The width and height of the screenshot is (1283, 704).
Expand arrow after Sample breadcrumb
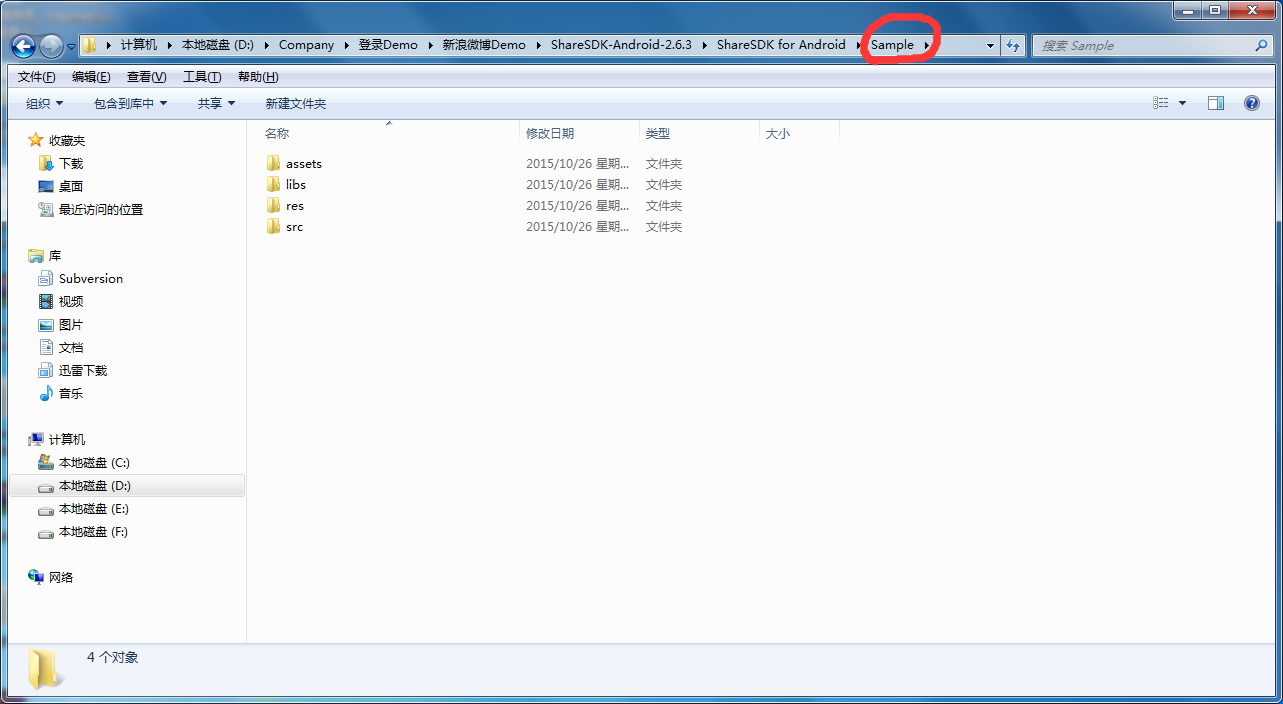(927, 45)
